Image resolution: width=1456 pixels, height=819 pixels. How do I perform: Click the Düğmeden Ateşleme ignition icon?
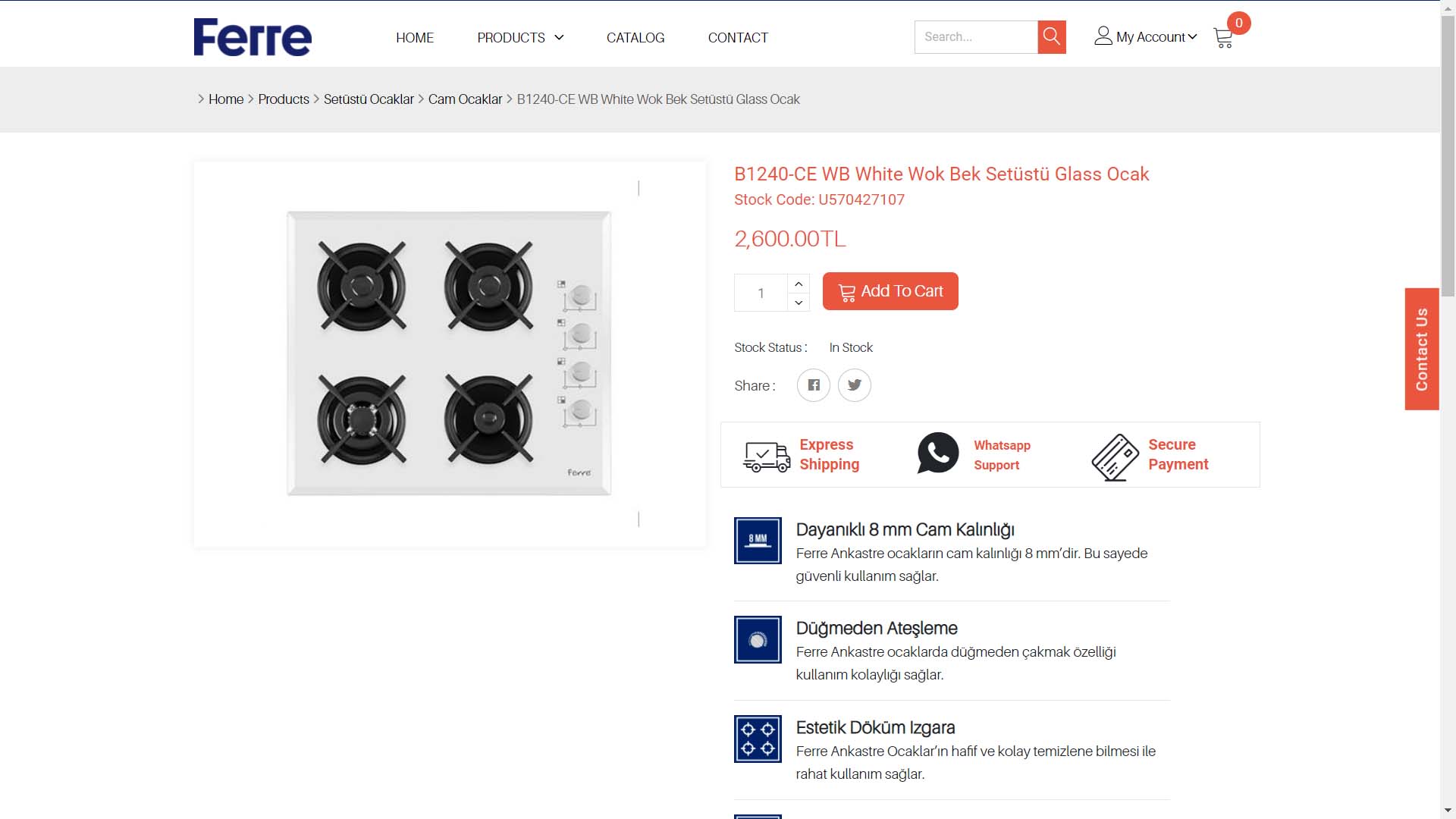[758, 639]
